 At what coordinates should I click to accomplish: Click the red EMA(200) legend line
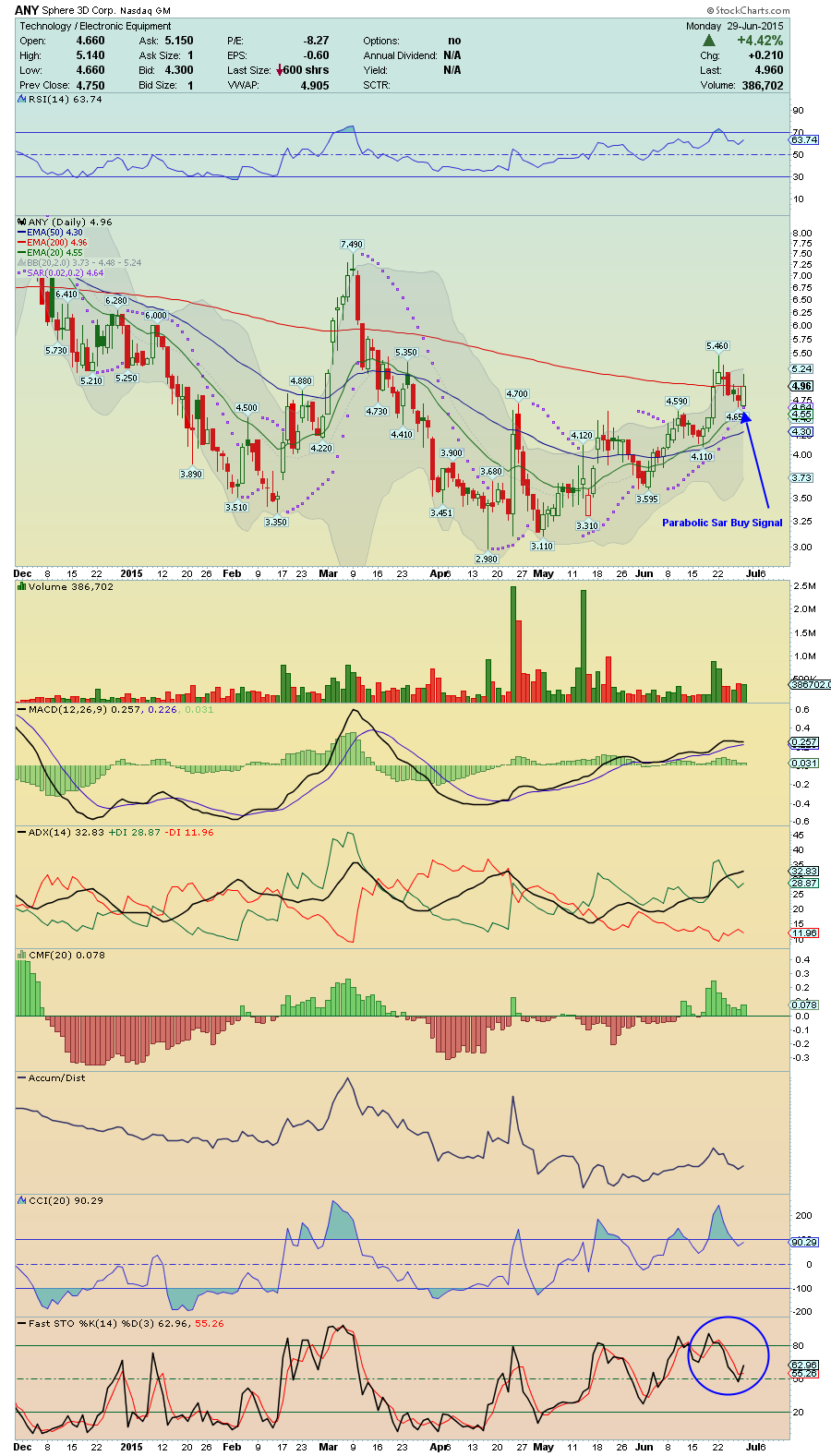tap(21, 243)
